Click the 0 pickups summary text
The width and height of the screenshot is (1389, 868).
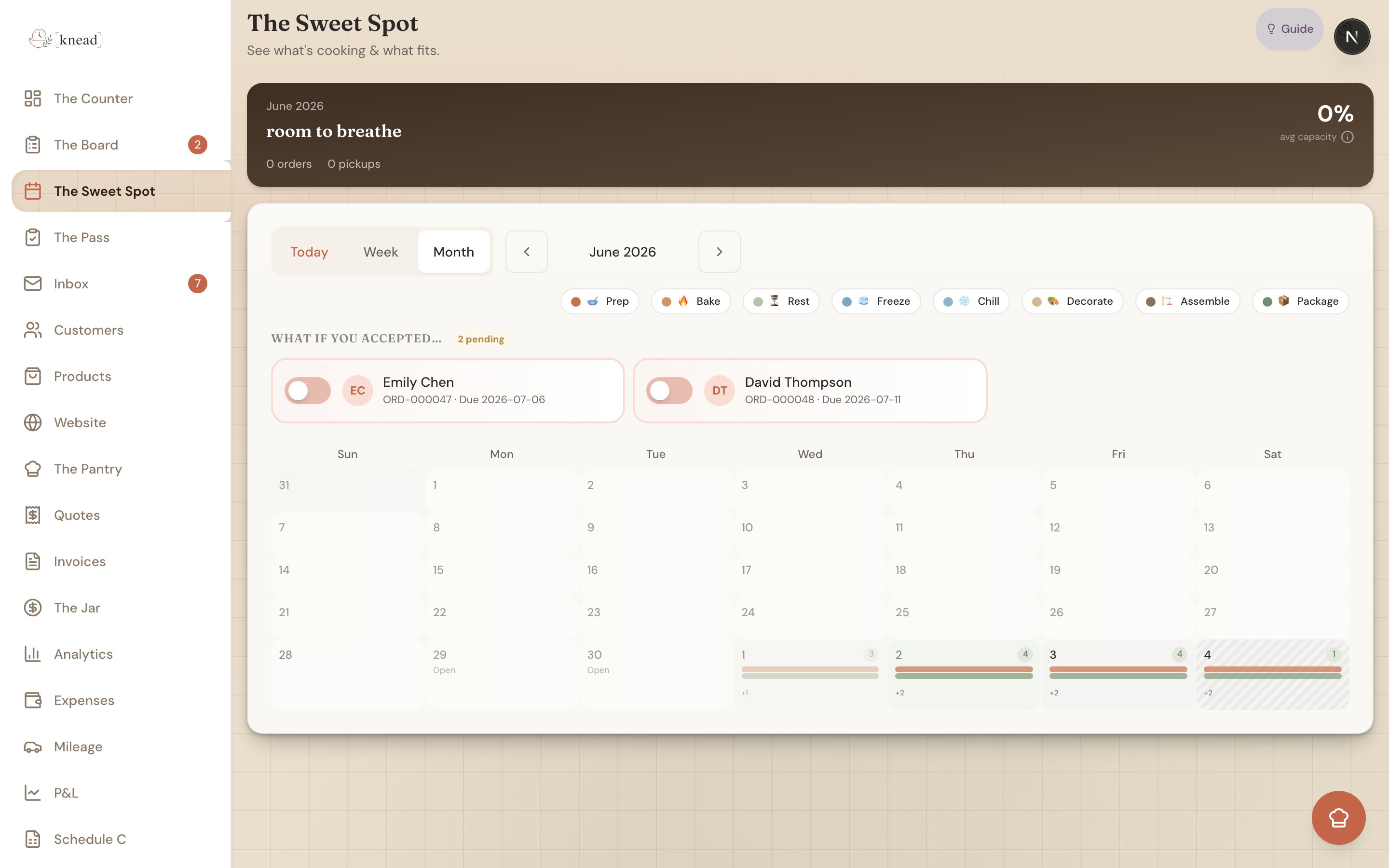354,163
